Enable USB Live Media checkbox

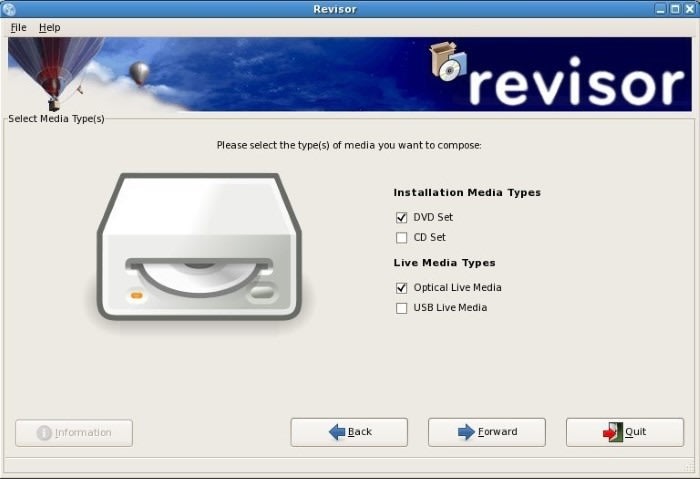coord(401,308)
